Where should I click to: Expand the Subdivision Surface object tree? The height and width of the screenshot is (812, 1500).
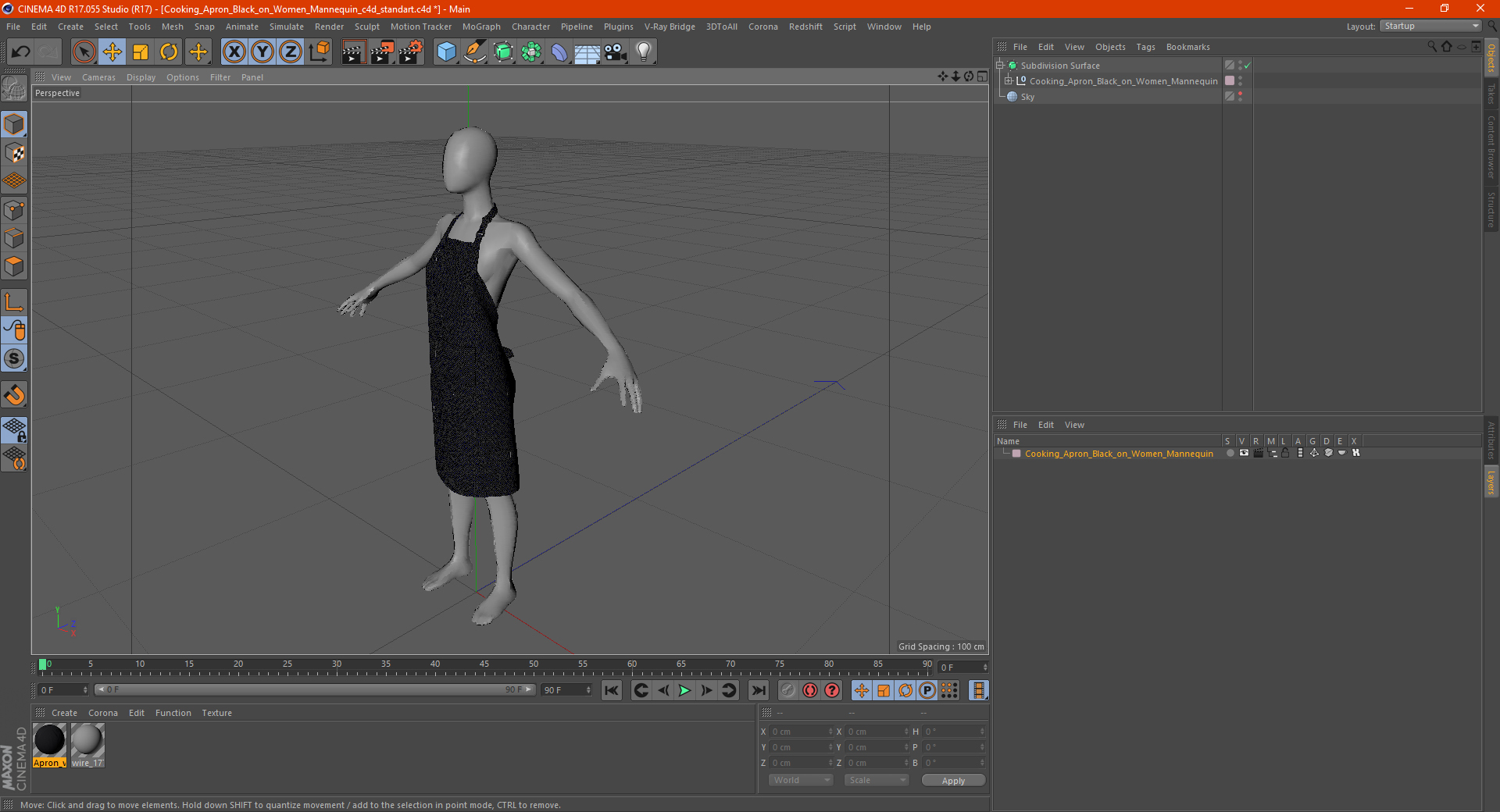pyautogui.click(x=1000, y=66)
